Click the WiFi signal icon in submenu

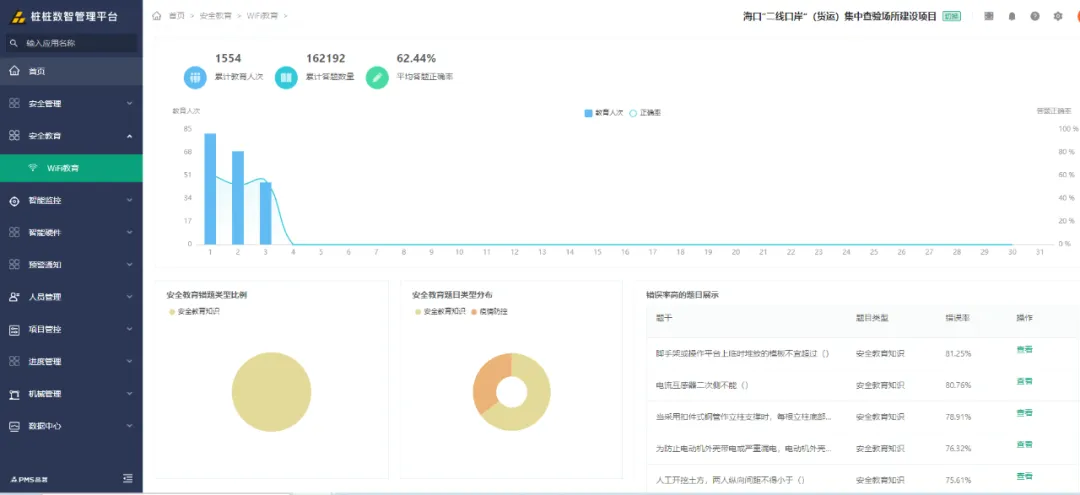(32, 168)
